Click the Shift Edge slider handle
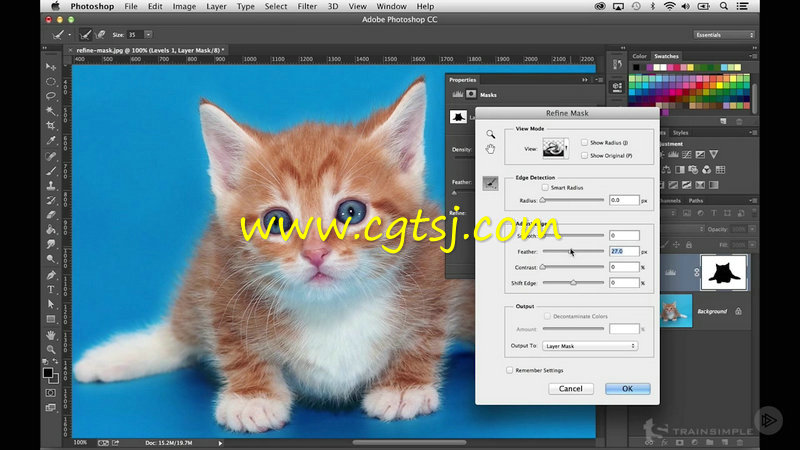The height and width of the screenshot is (450, 800). tap(573, 282)
